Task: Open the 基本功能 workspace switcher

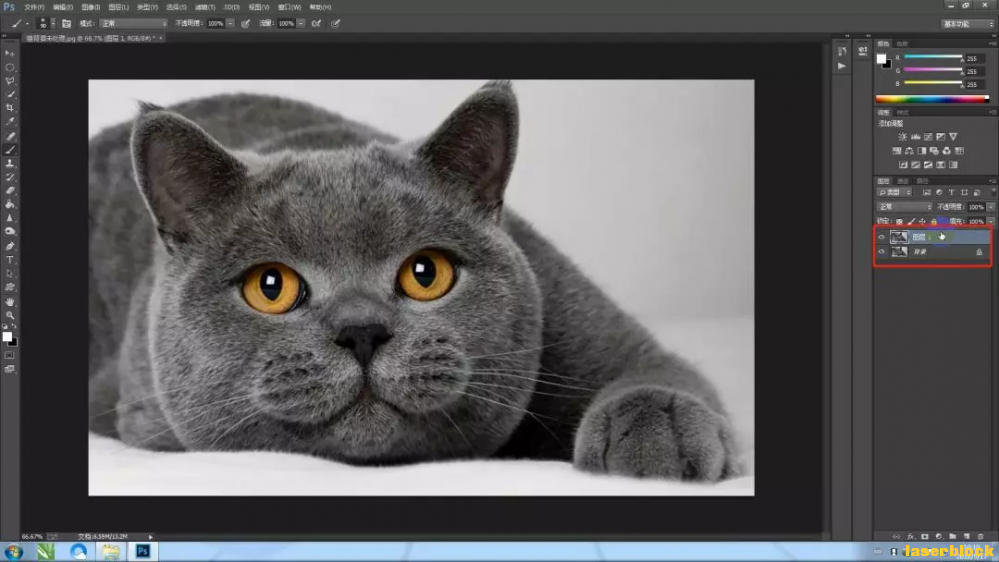Action: point(966,23)
